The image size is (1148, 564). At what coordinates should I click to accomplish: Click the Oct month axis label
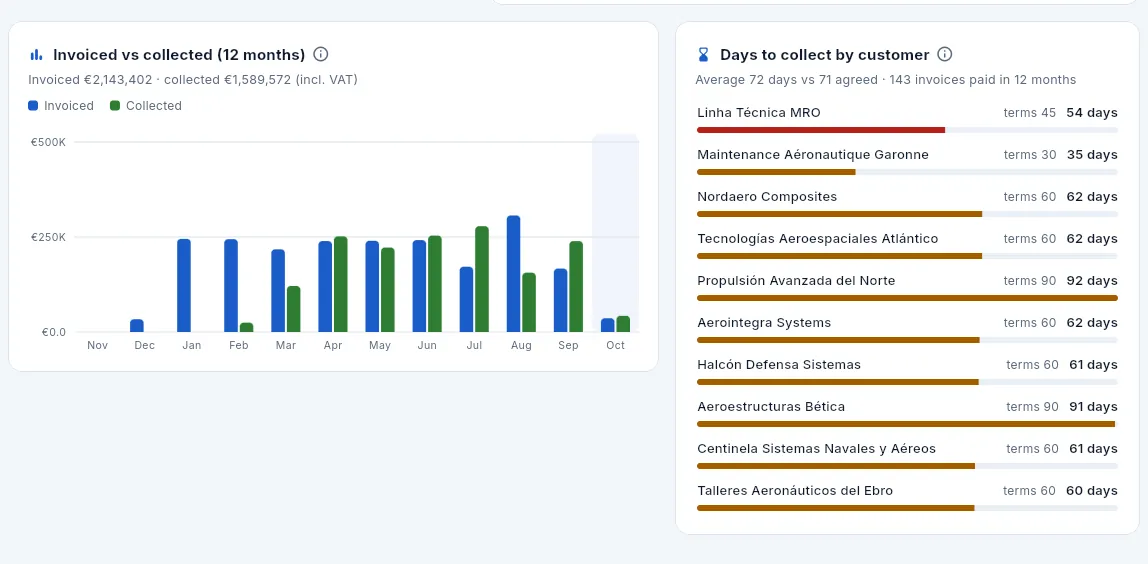pyautogui.click(x=615, y=345)
